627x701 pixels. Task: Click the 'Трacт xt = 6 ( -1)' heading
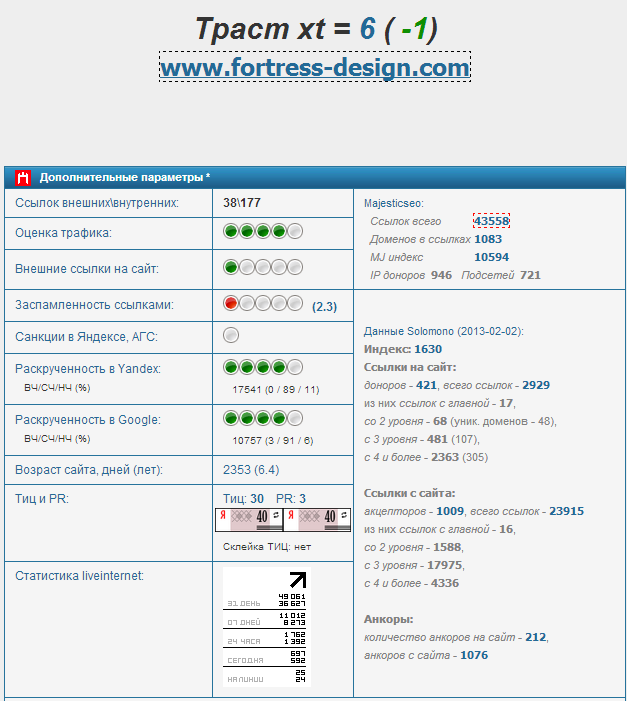pos(316,29)
